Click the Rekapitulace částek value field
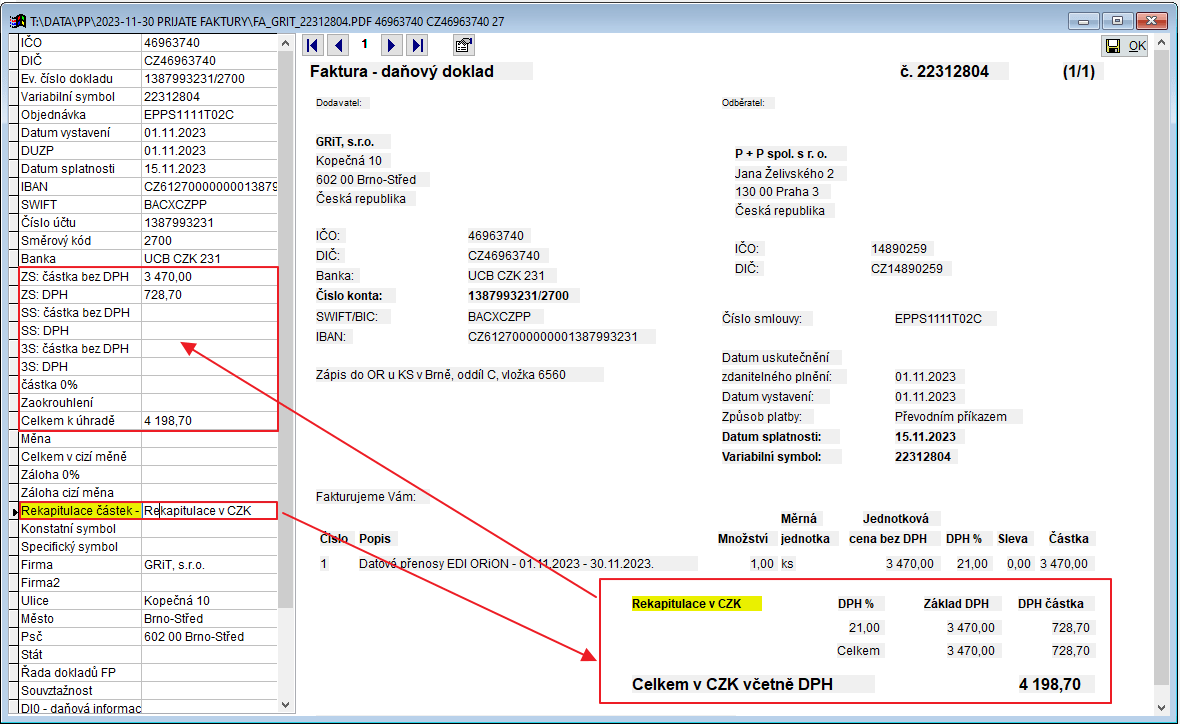The image size is (1180, 724). pos(209,511)
